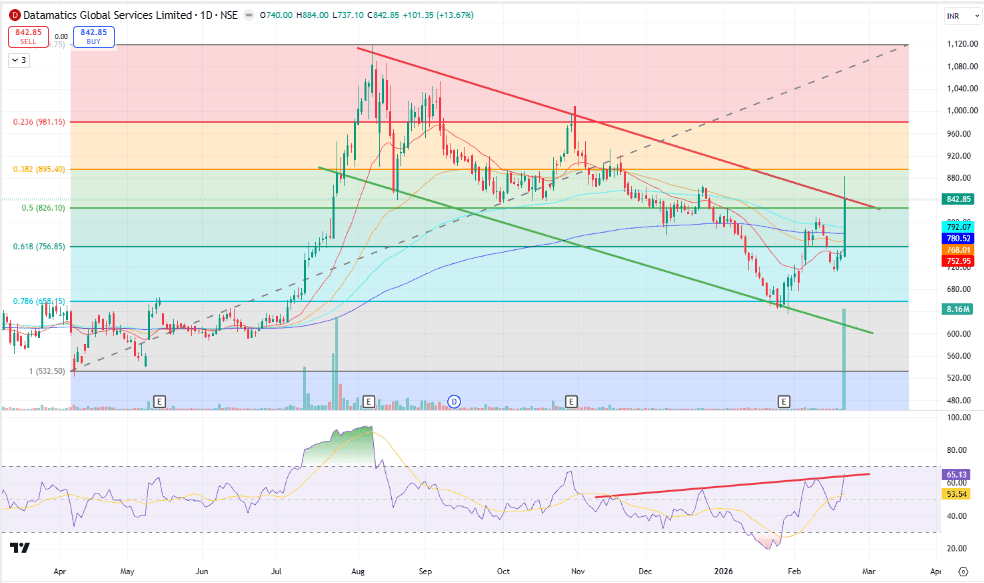Click the BUY 842.85 button
Image resolution: width=984 pixels, height=583 pixels.
[x=94, y=36]
